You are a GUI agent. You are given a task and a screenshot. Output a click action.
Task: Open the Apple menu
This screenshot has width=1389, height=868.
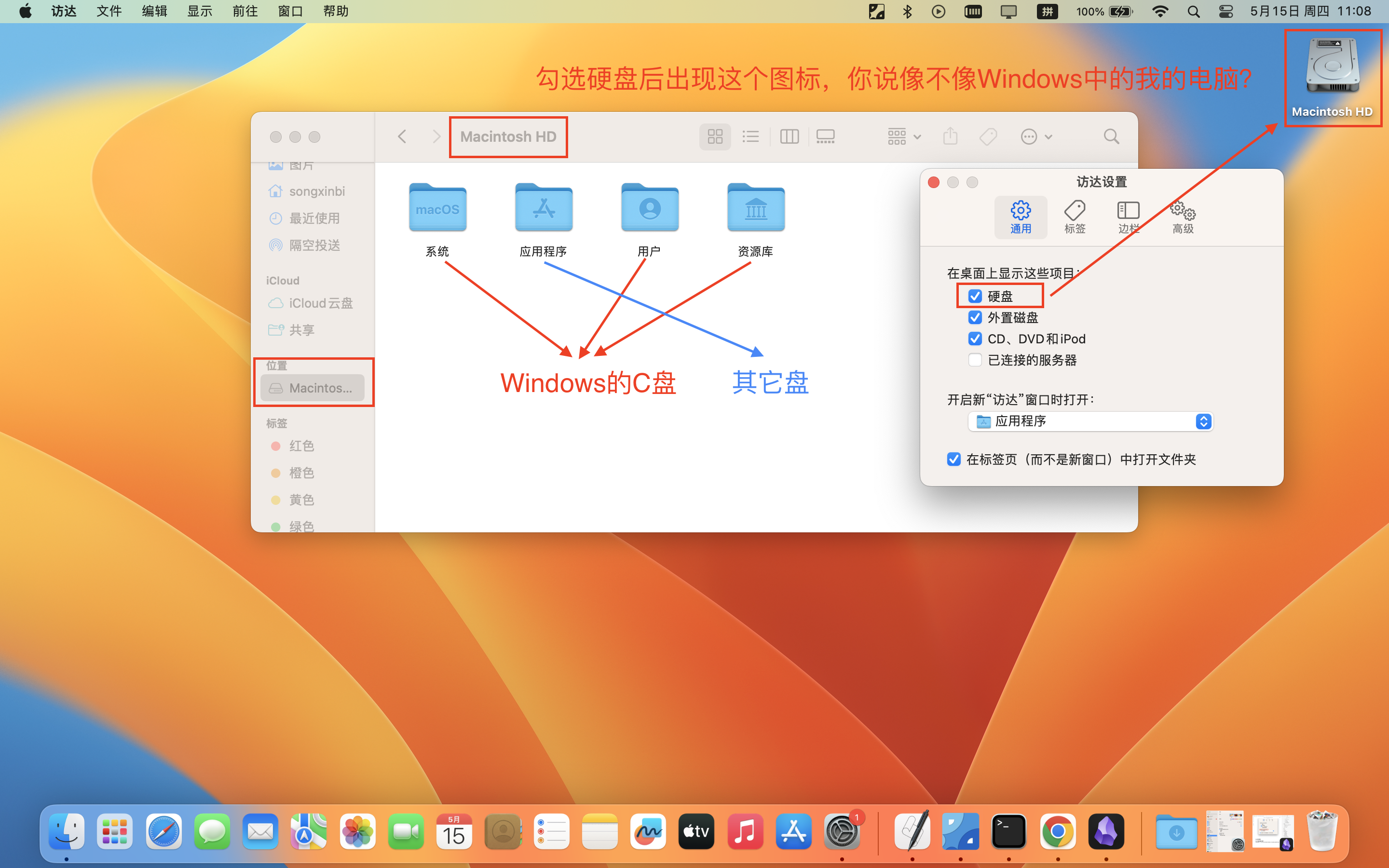click(x=25, y=12)
